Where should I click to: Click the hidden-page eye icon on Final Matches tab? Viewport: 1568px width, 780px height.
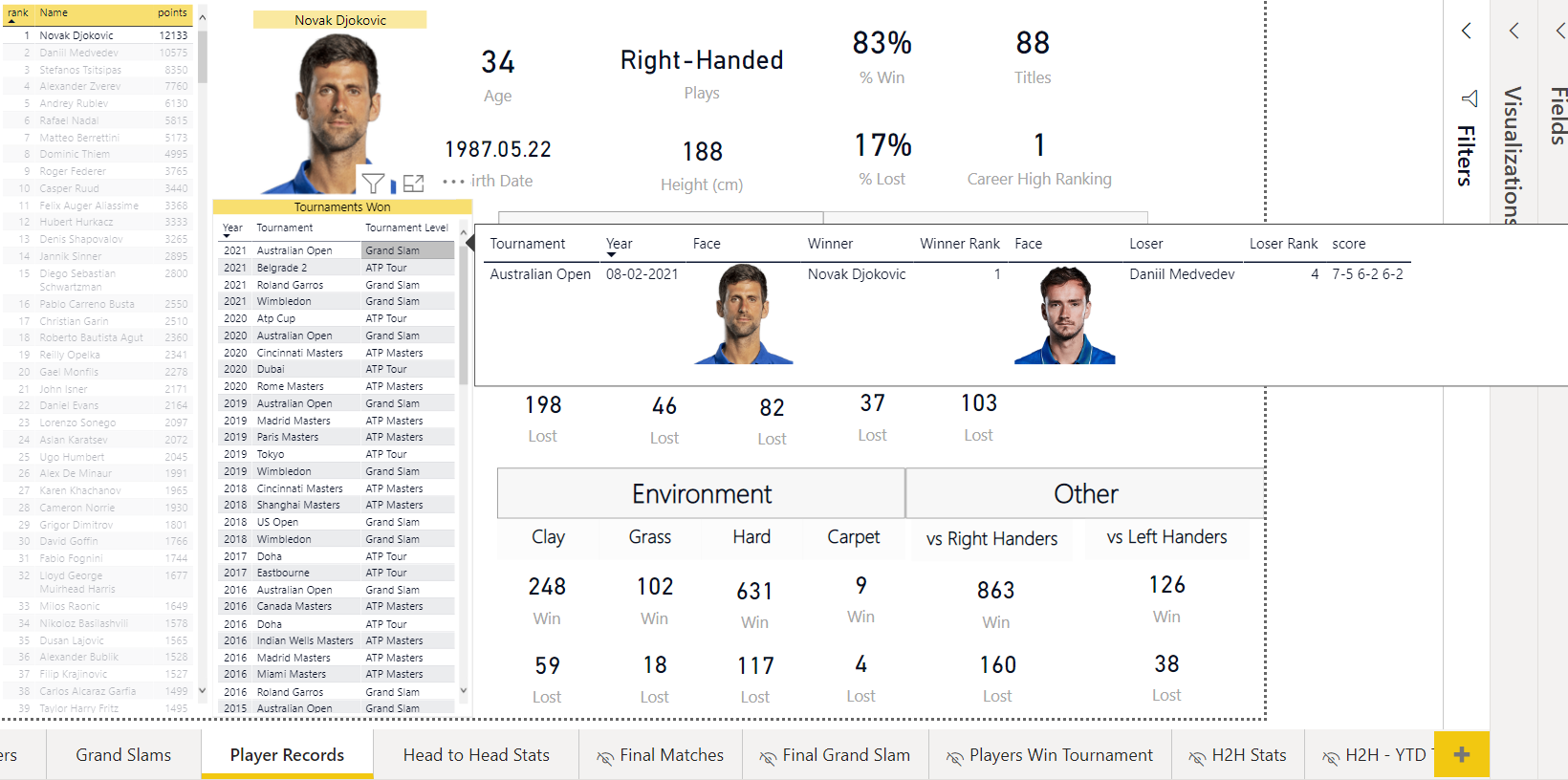(604, 755)
